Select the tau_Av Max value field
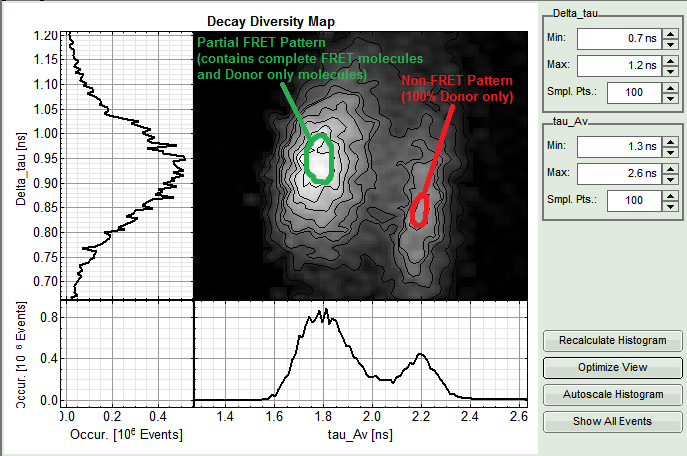The image size is (687, 456). pos(619,173)
